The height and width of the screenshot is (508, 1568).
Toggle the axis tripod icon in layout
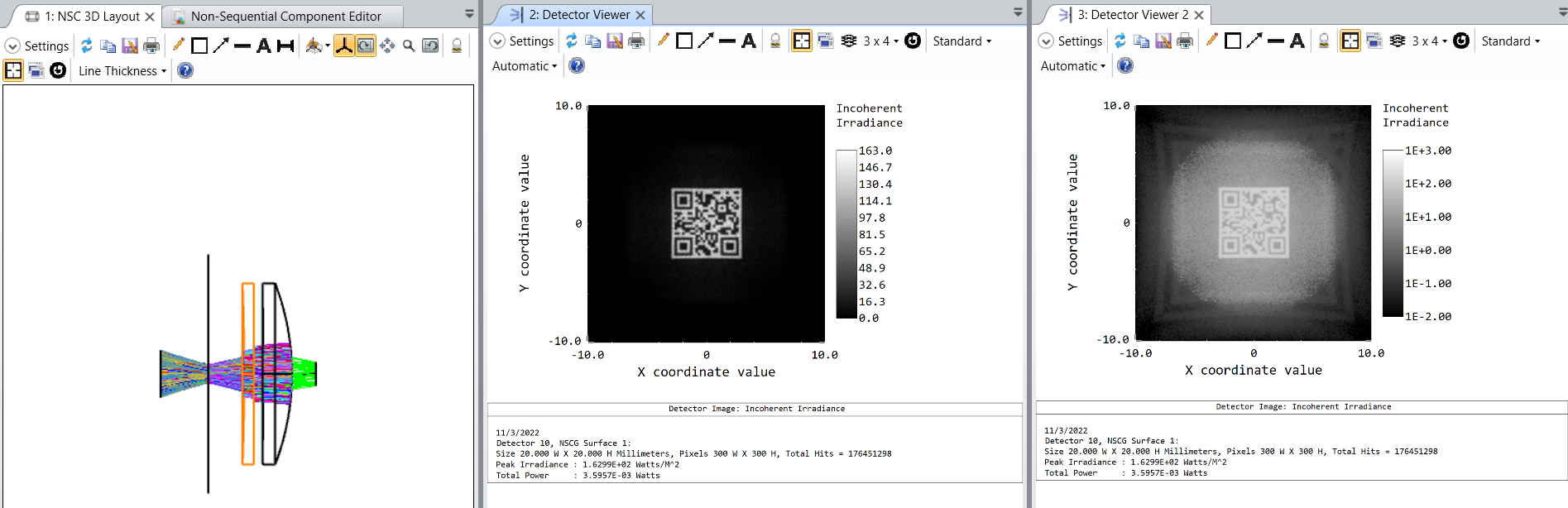coord(344,46)
